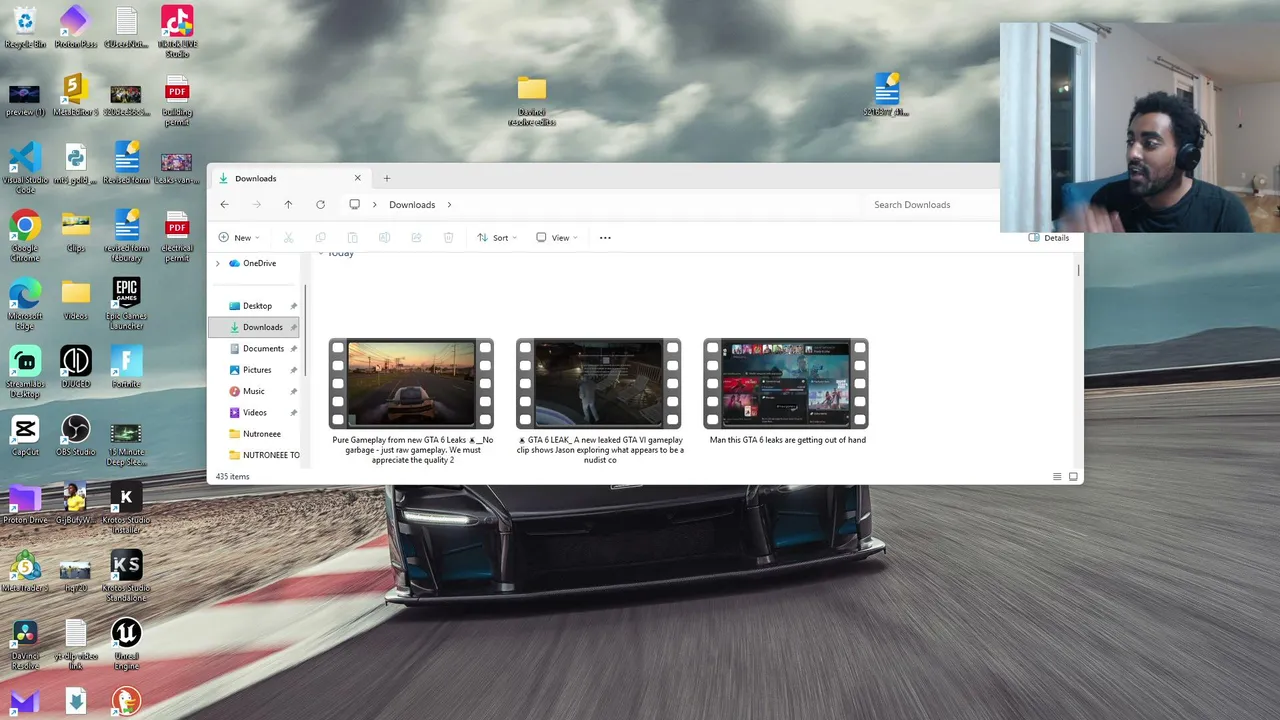Open Pictures in the navigation pane
The image size is (1280, 720).
click(x=255, y=370)
